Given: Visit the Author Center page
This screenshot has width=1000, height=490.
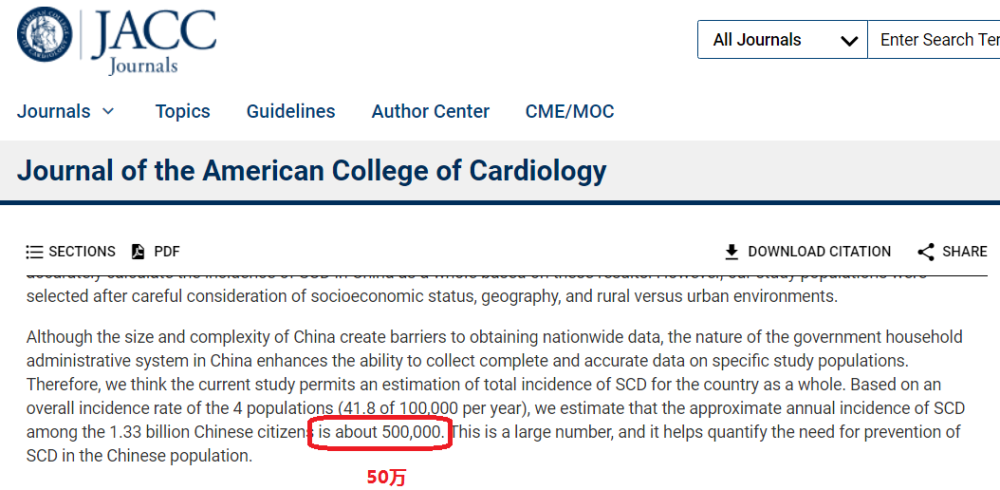Looking at the screenshot, I should click(430, 112).
